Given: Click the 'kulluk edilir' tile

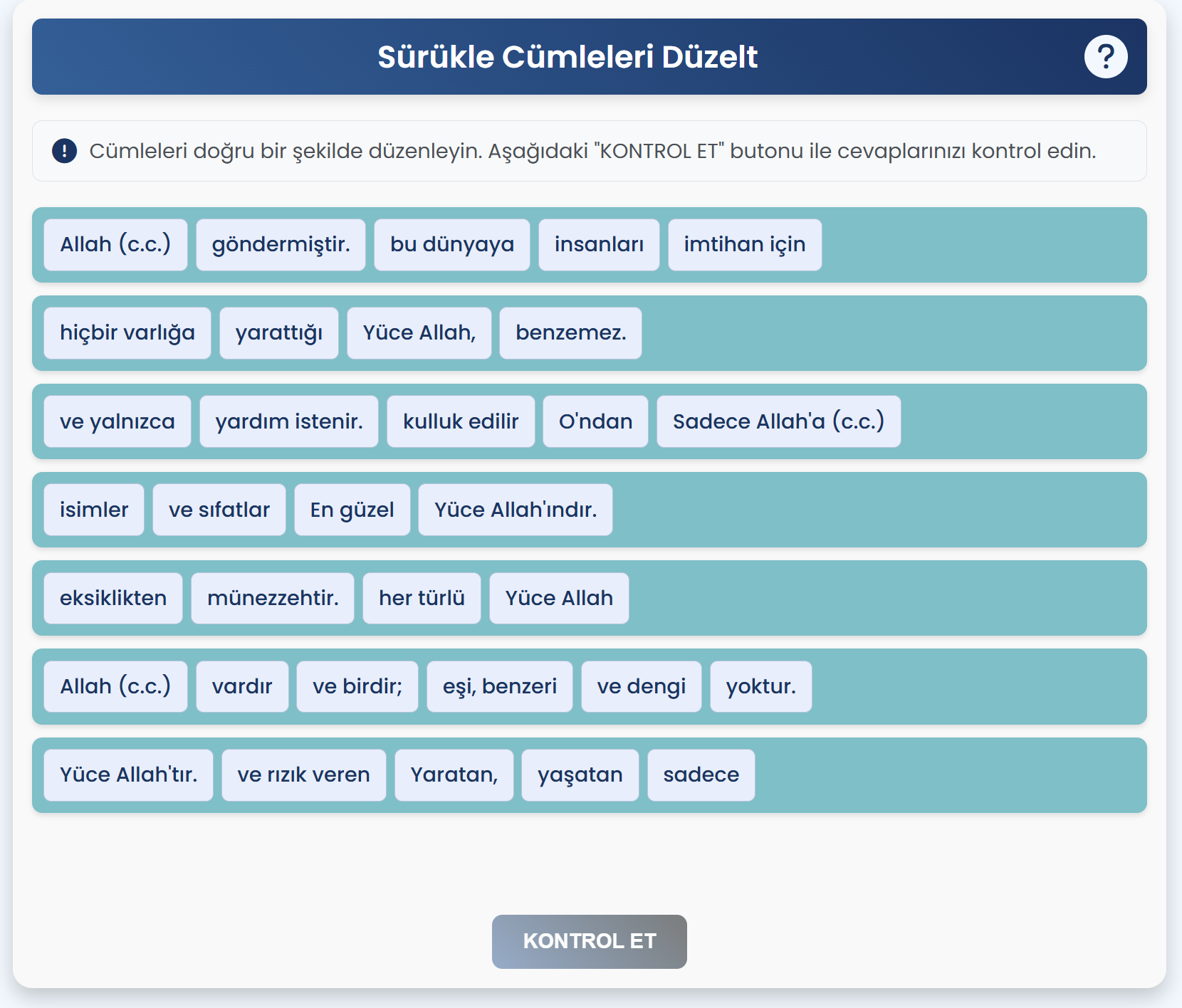Looking at the screenshot, I should pos(461,421).
